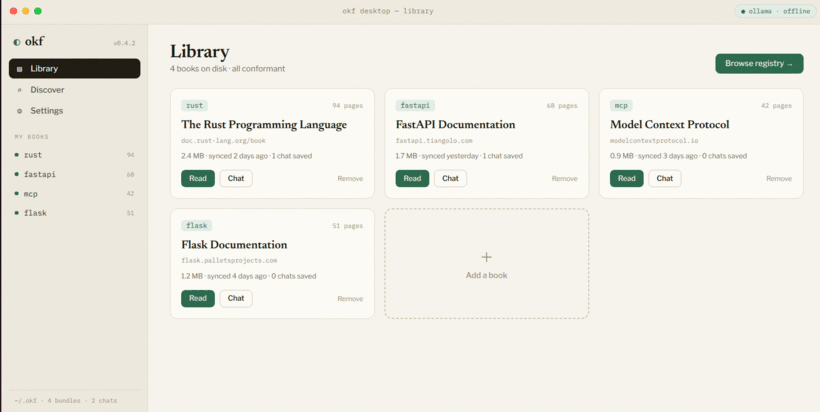Image resolution: width=820 pixels, height=412 pixels.
Task: Open Chat for FastAPI Documentation
Action: tap(450, 178)
